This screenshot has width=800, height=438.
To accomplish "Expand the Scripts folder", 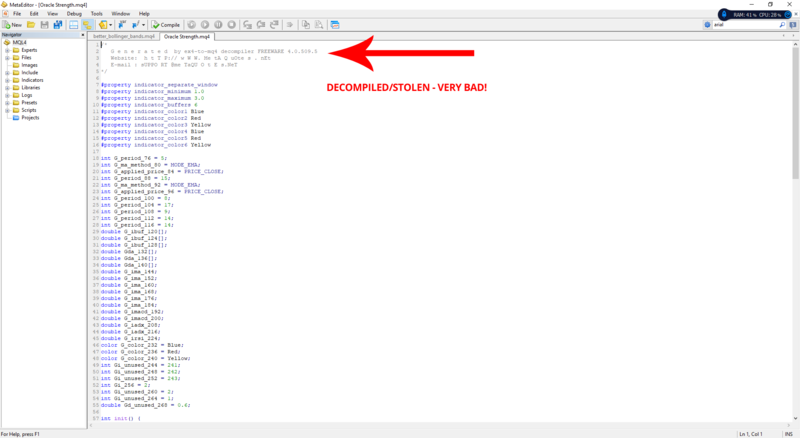I will (7, 110).
